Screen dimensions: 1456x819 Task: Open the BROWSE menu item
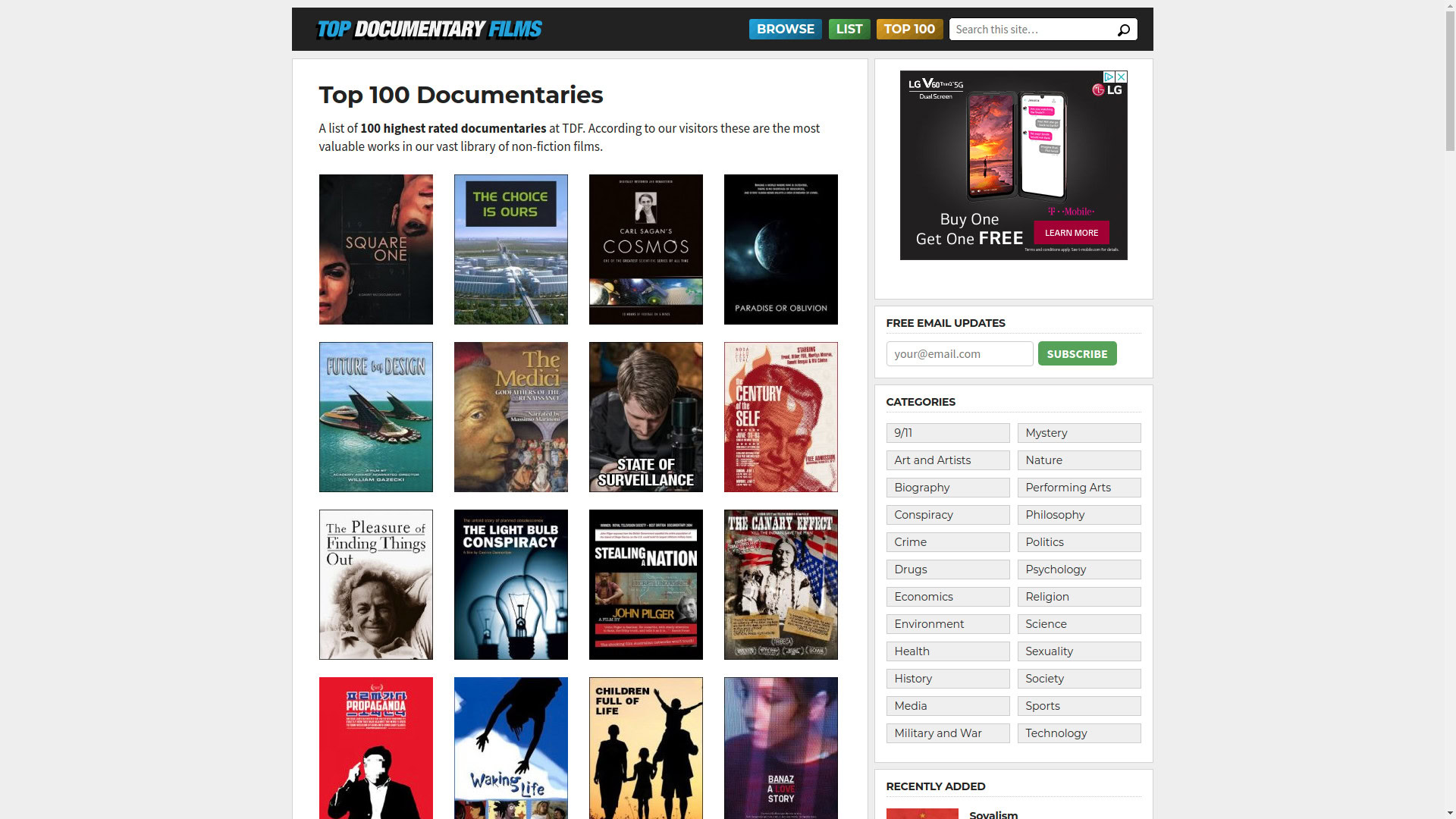point(785,30)
